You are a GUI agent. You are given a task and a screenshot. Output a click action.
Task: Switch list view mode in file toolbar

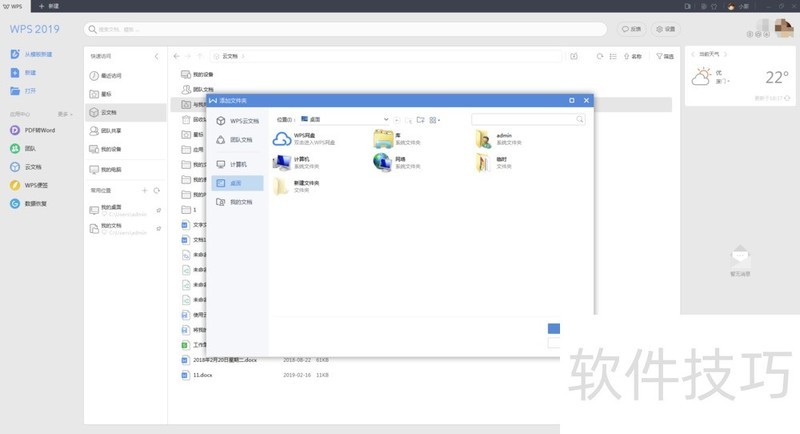pos(613,56)
